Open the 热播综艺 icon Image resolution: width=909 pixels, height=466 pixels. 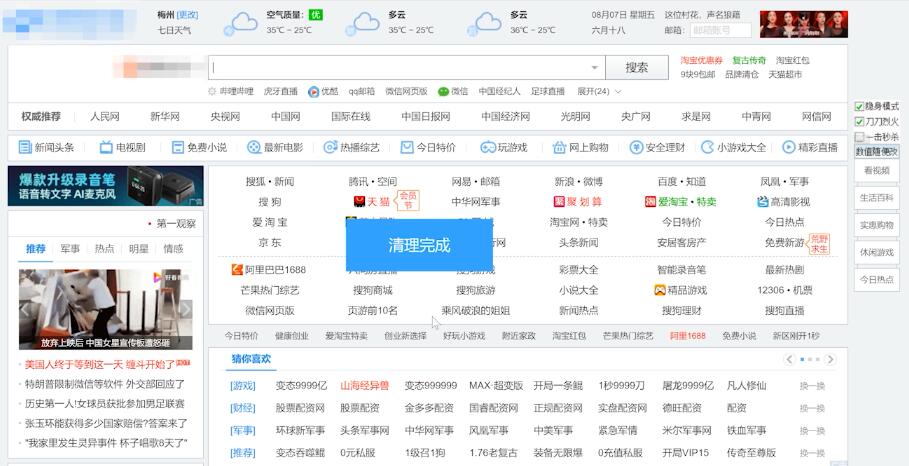click(330, 147)
